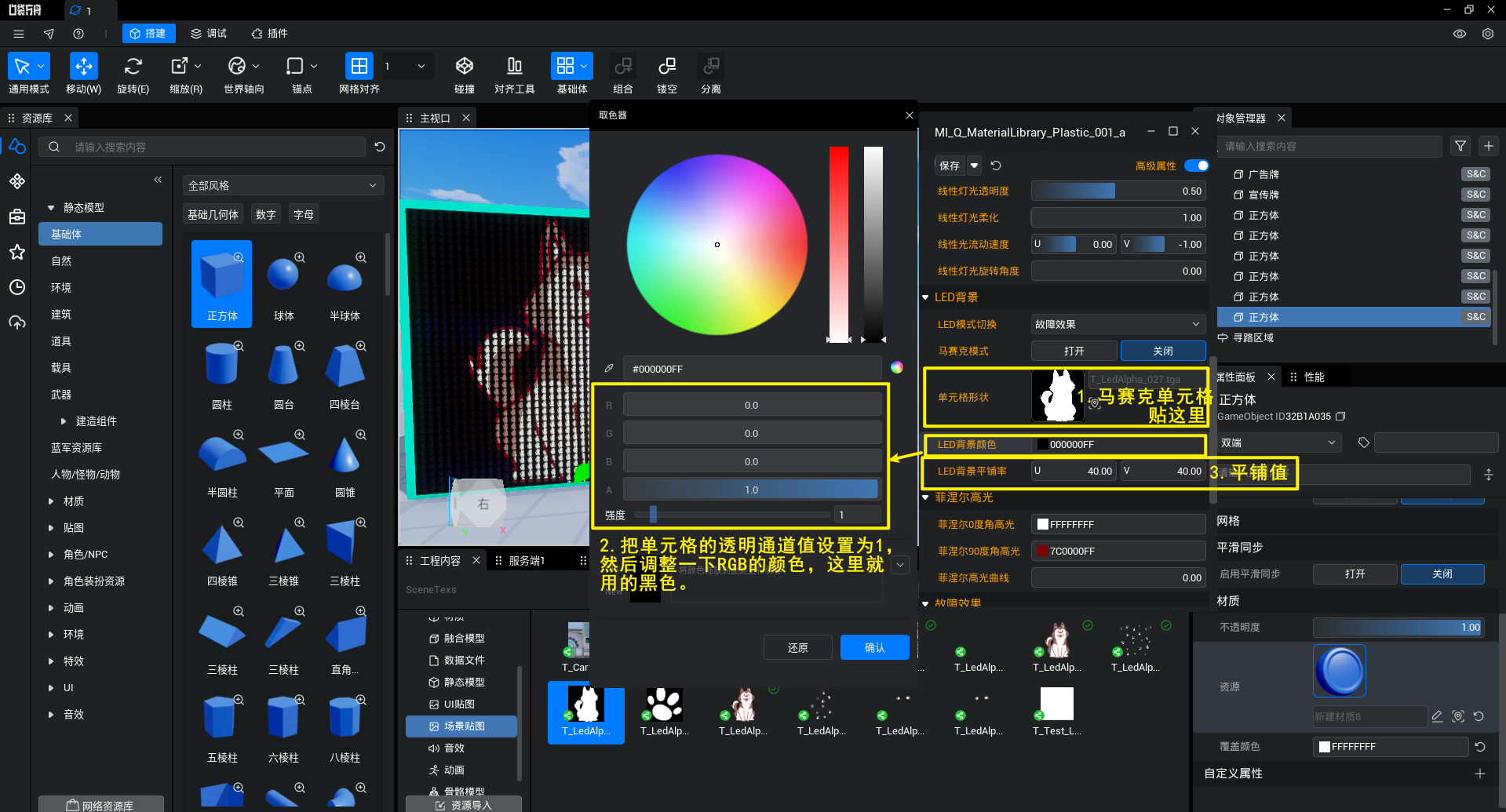Viewport: 1506px width, 812px height.
Task: Select the 球体 sphere thumbnail
Action: pos(283,284)
